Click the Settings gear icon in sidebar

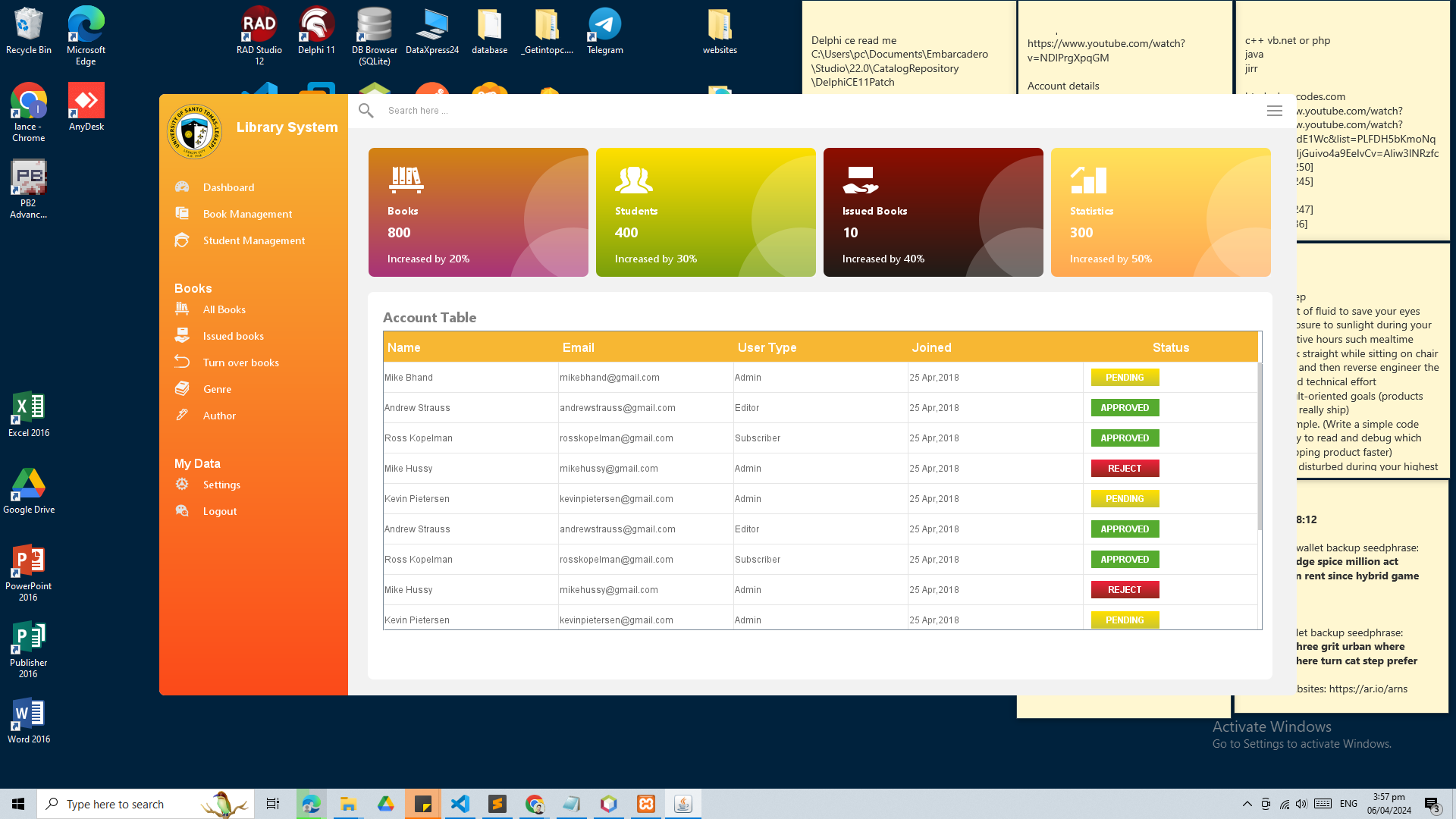click(x=182, y=484)
